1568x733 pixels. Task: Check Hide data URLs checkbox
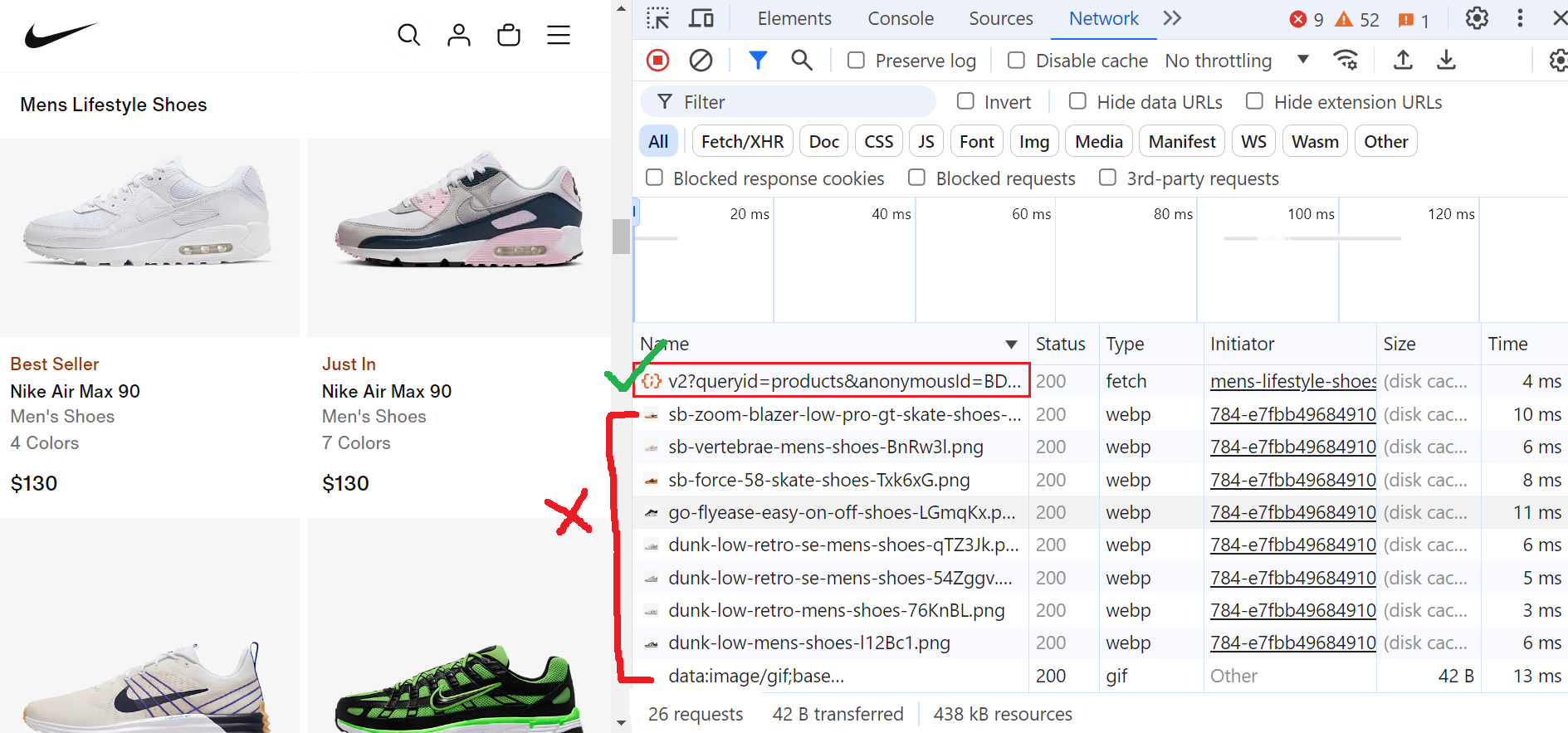coord(1077,101)
